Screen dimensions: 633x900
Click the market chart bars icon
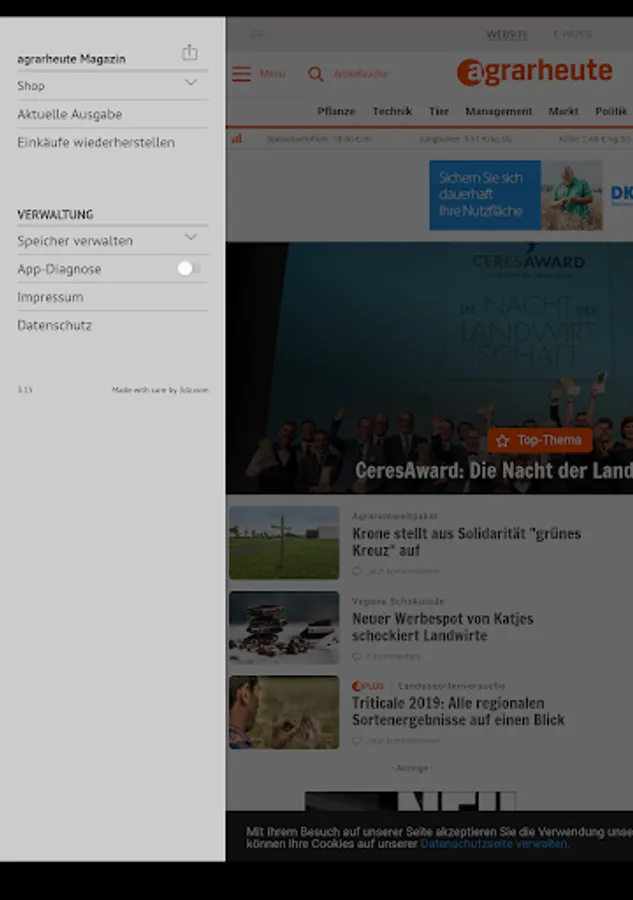click(x=237, y=139)
